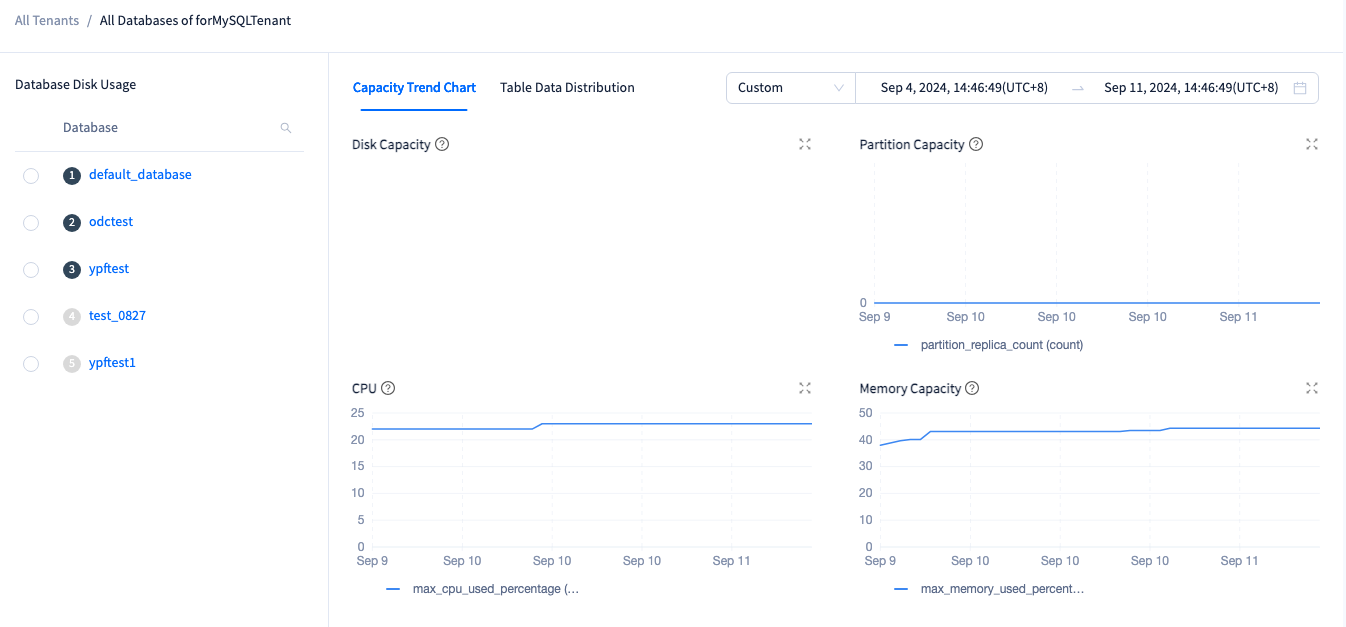Screen dimensions: 1346x627
Task: Open the ypftest database link
Action: tap(109, 269)
